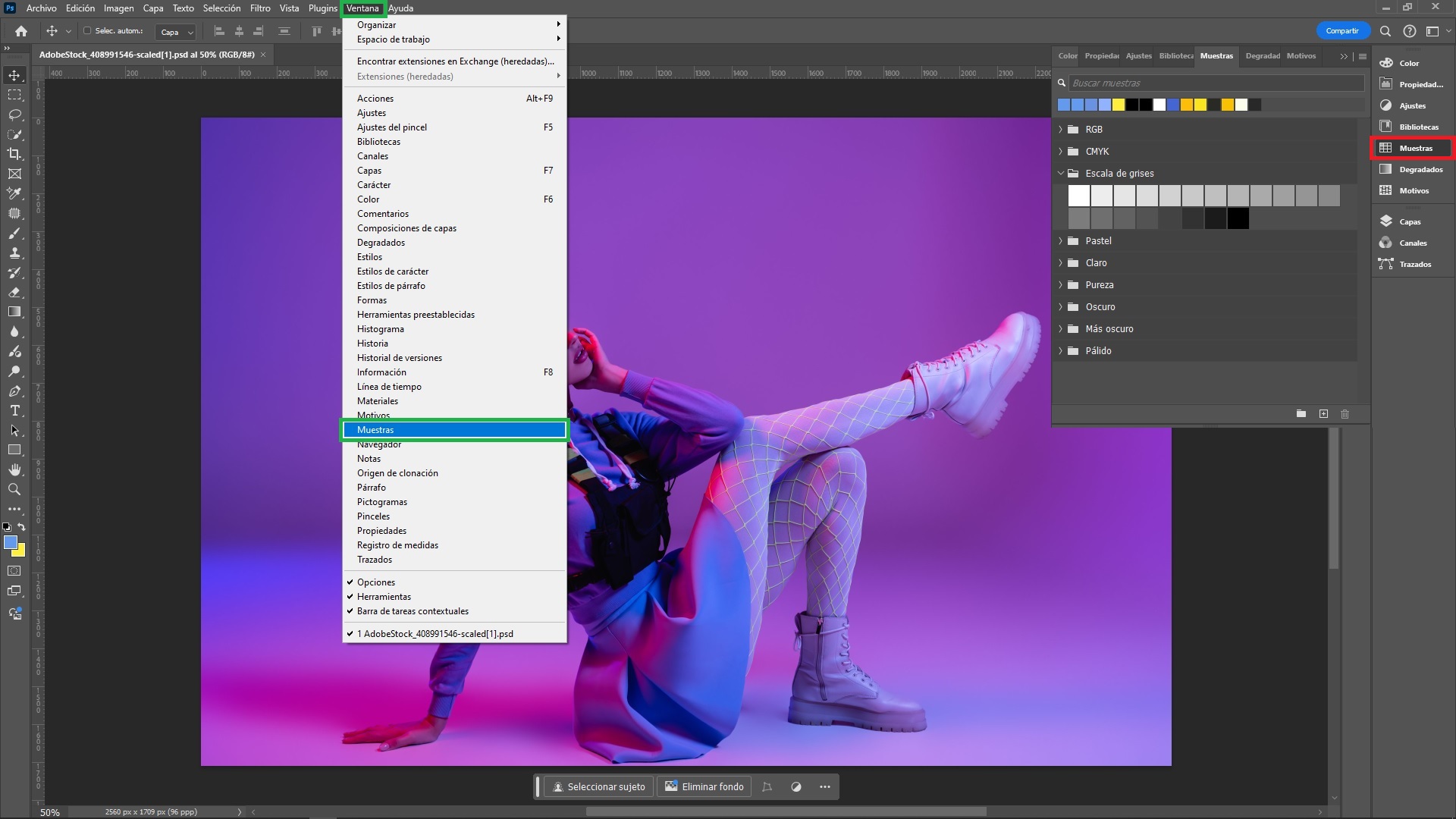Screen dimensions: 1456x819
Task: Click the Home icon in options bar
Action: pyautogui.click(x=21, y=31)
